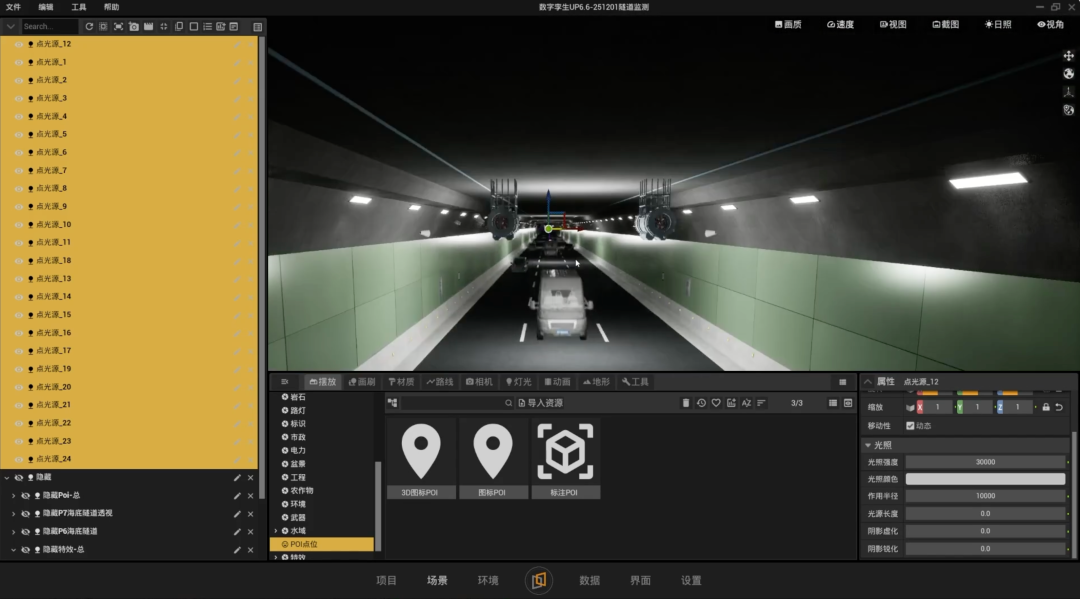The width and height of the screenshot is (1080, 599).
Task: Expand the 隐藏P7海底隧道透视 tree item
Action: 13,514
